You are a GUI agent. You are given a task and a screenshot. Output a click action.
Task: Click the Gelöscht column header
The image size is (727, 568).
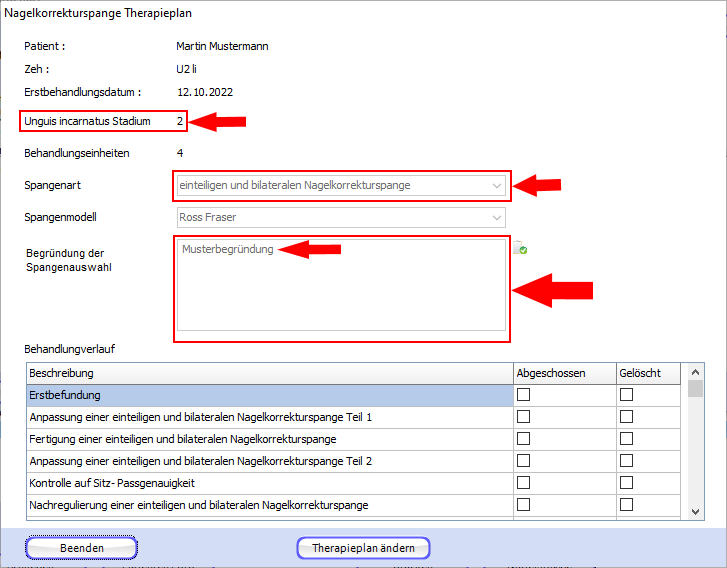[646, 373]
